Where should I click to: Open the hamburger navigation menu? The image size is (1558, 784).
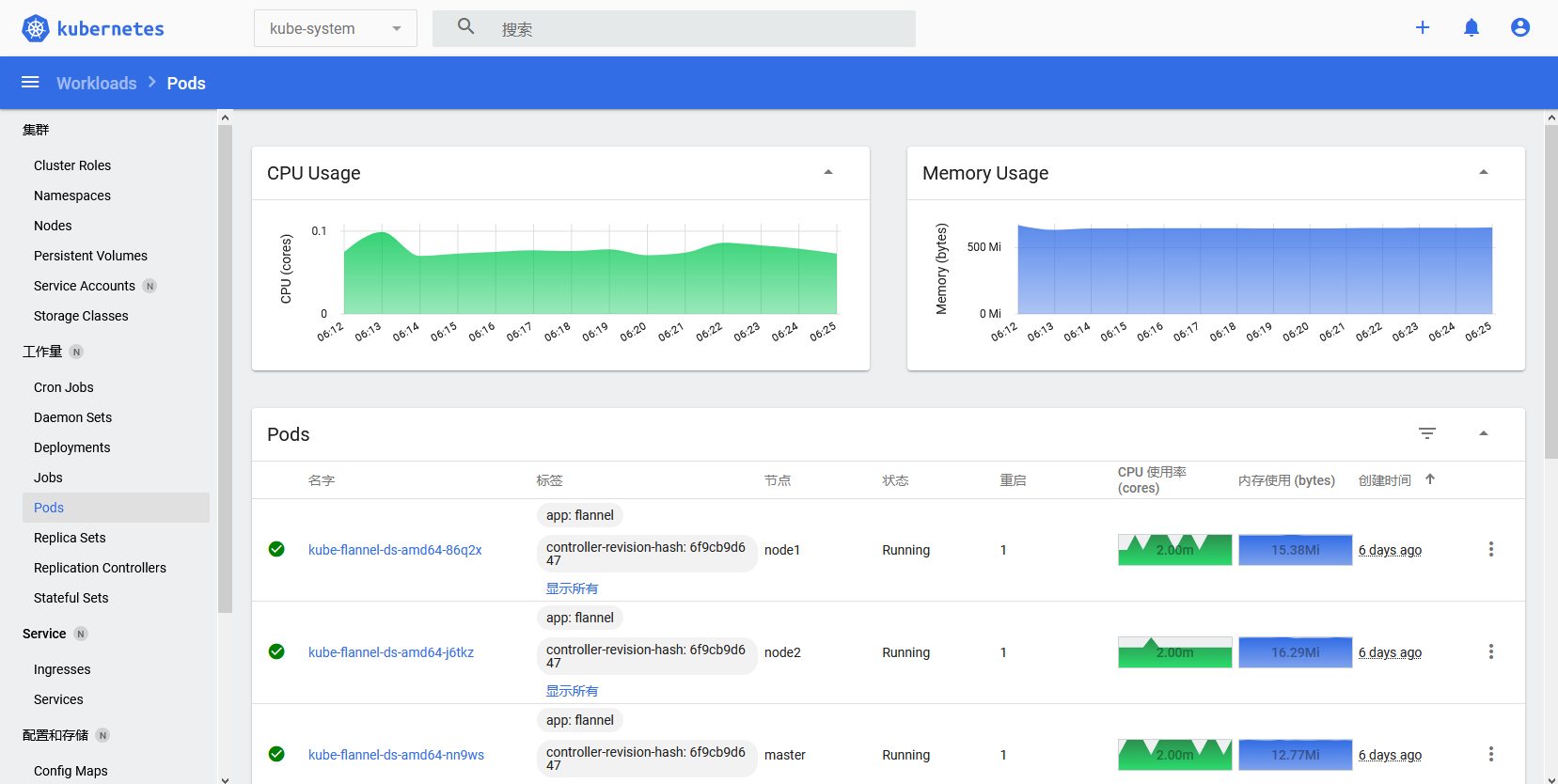30,83
